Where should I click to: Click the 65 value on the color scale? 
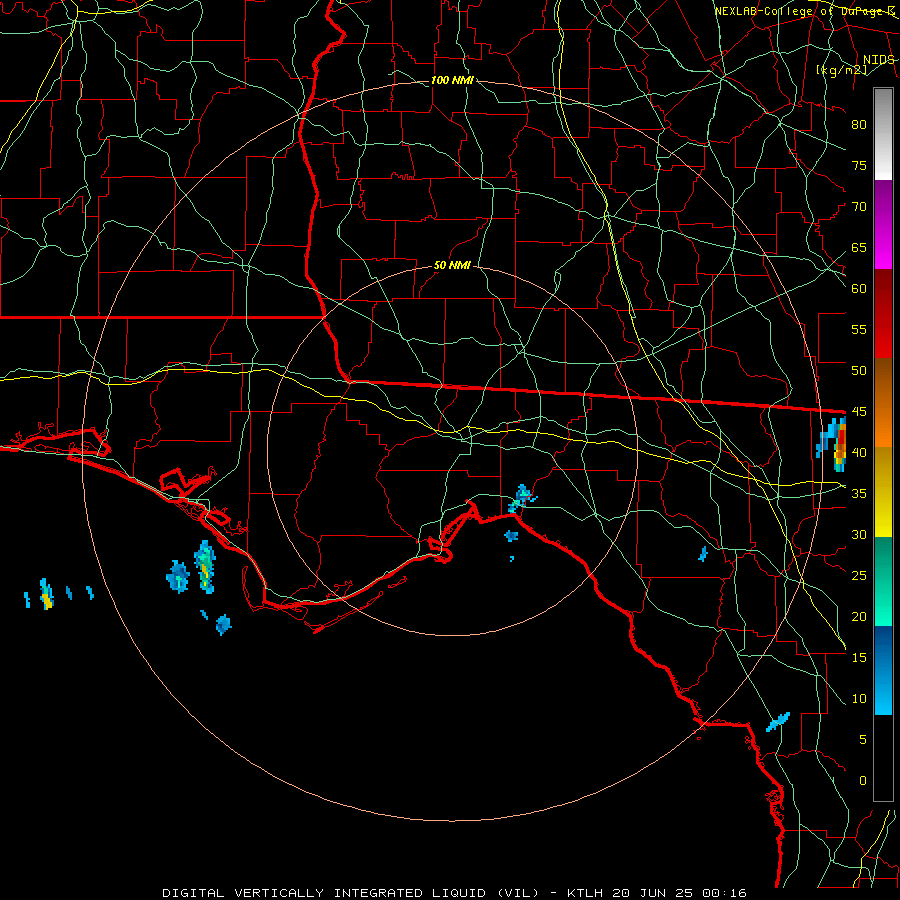[859, 247]
